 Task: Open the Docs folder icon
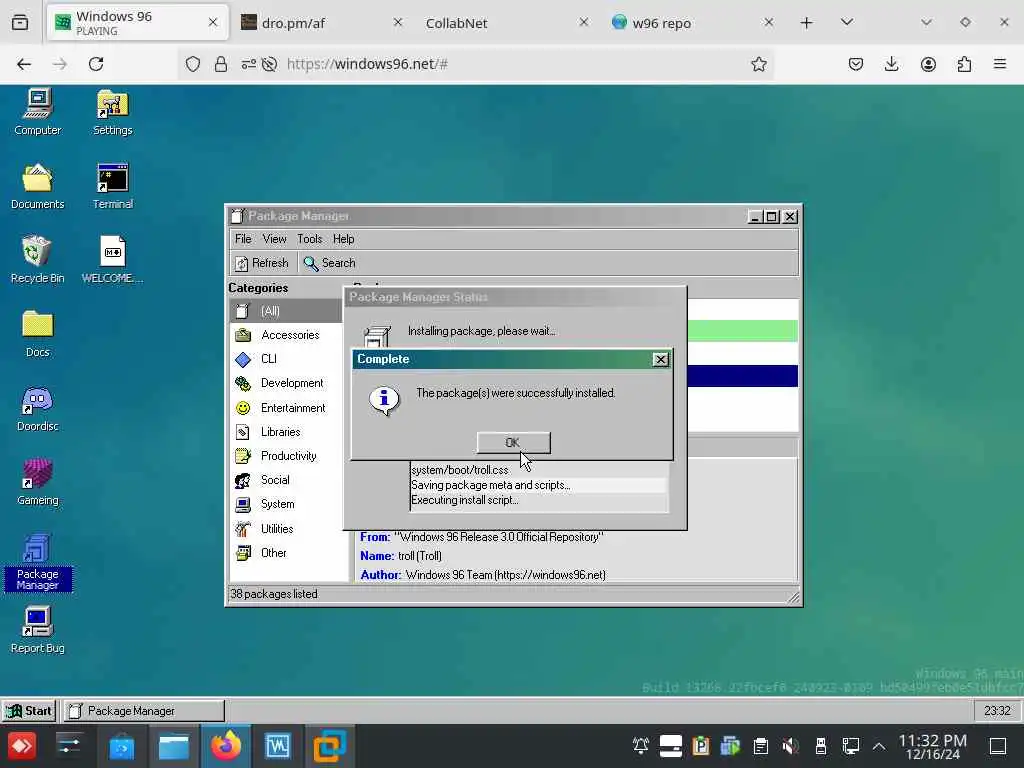coord(37,334)
